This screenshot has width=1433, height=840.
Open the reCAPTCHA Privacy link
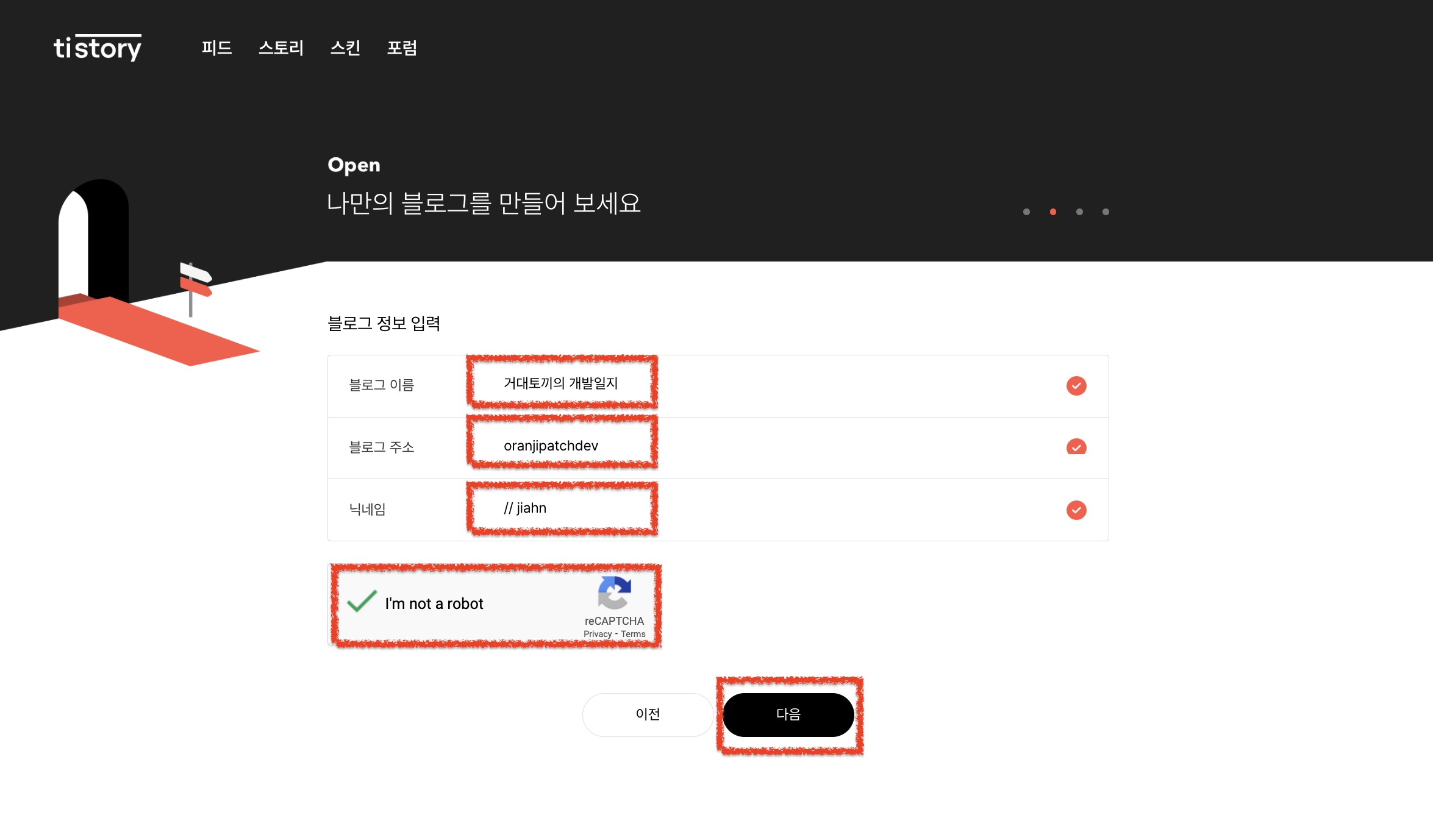click(x=597, y=634)
